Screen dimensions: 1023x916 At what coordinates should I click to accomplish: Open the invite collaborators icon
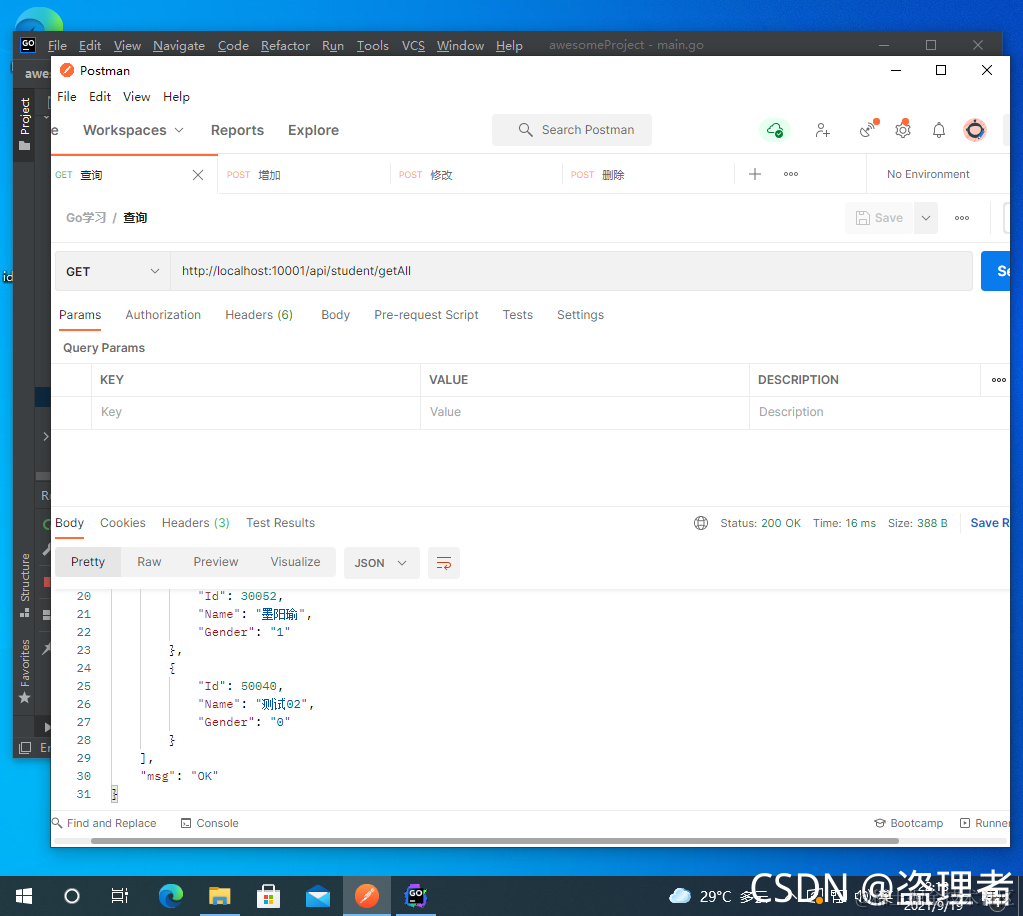823,130
